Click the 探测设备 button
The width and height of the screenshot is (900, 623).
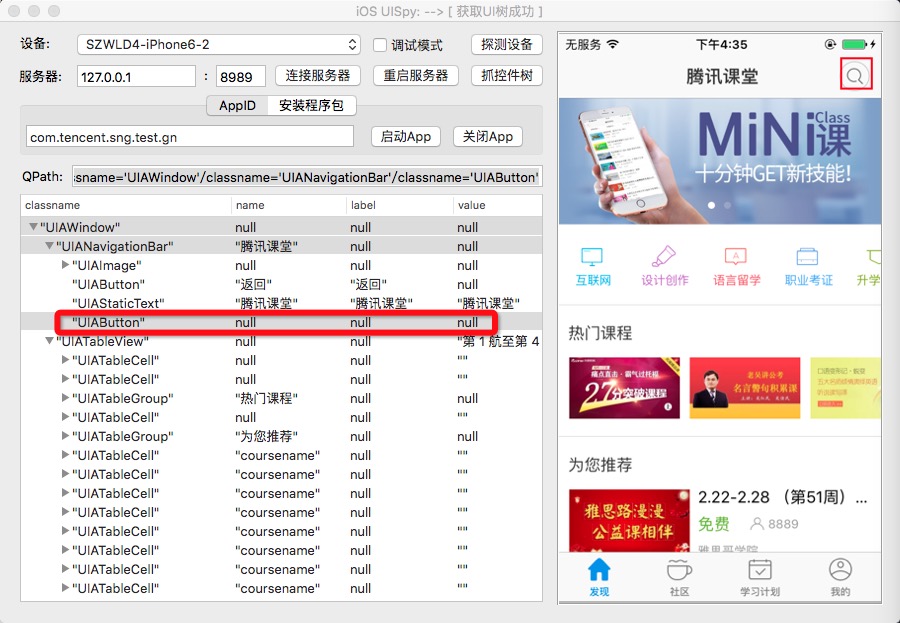(507, 45)
